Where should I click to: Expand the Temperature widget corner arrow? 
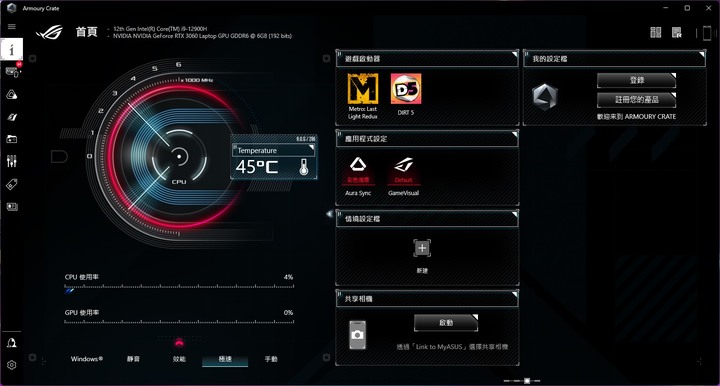(x=312, y=147)
